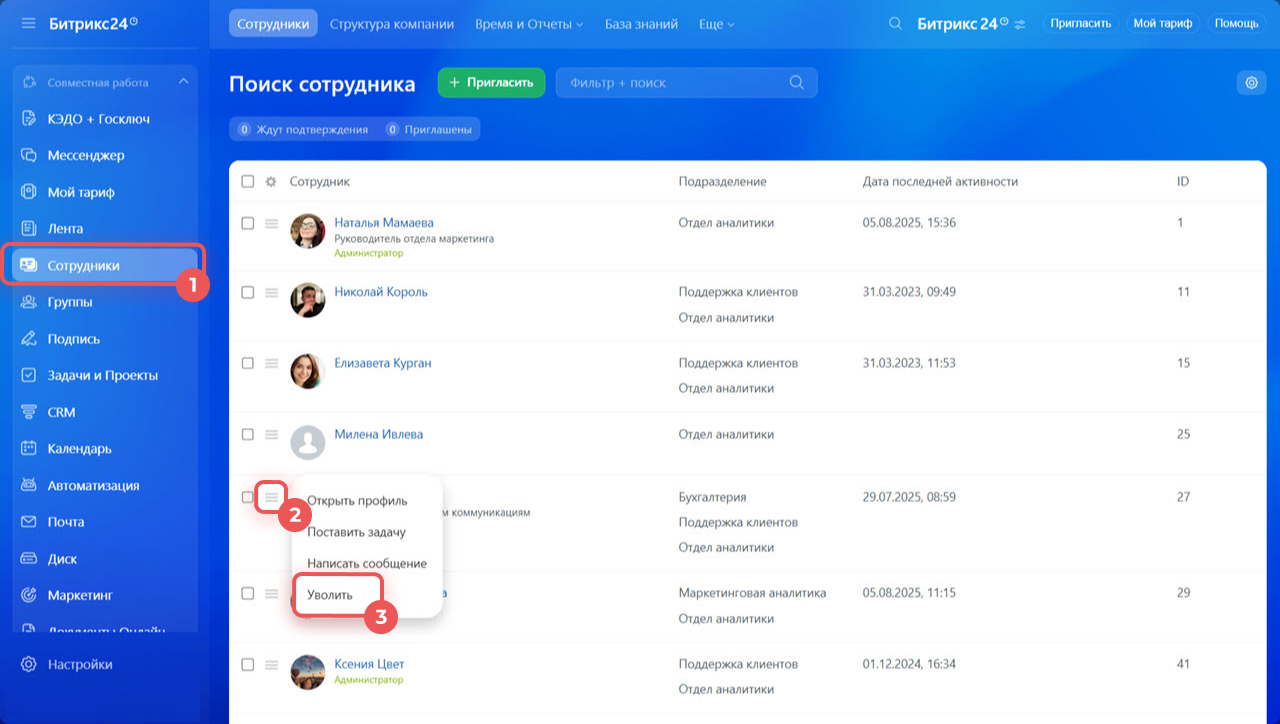Open Наталья Мамаева profile link
The image size is (1280, 724).
(384, 223)
